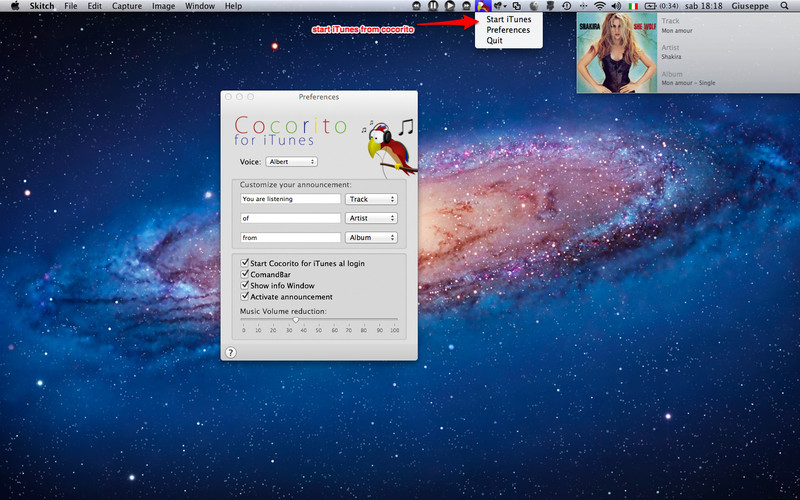Viewport: 800px width, 500px height.
Task: Click the pause icon in the menu bar
Action: [433, 6]
